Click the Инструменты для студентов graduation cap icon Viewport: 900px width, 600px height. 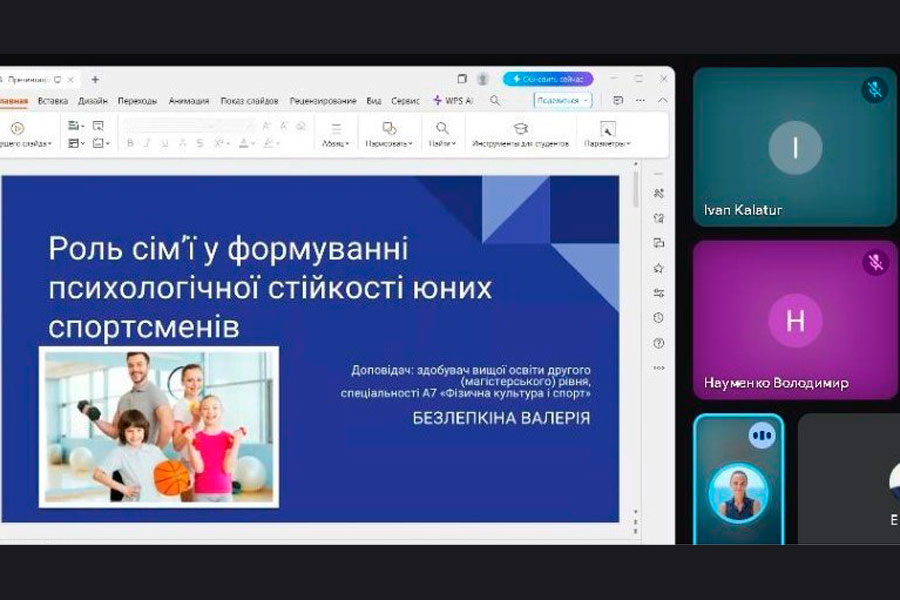pos(520,129)
